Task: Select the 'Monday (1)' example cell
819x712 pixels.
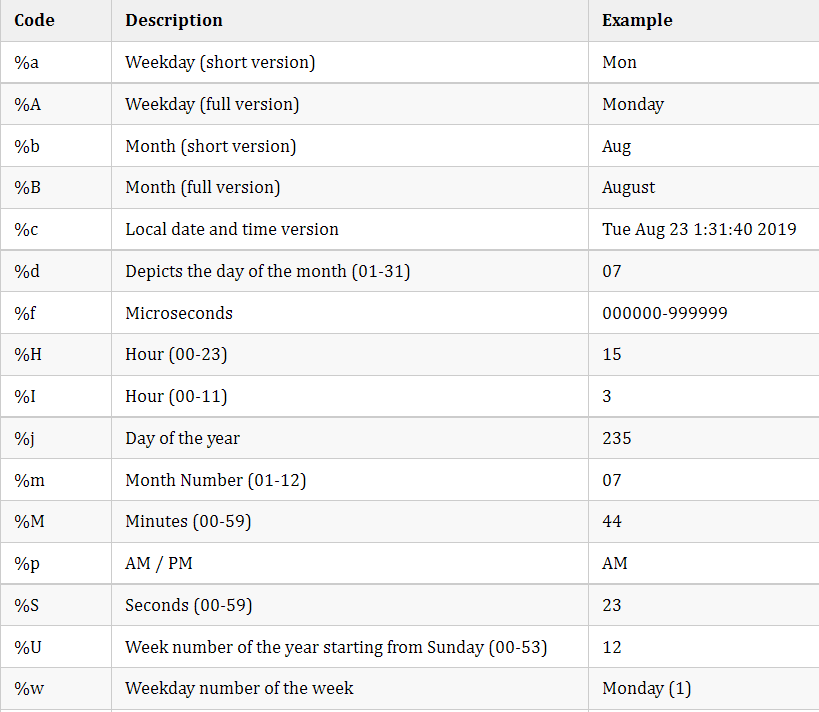Action: [x=646, y=688]
